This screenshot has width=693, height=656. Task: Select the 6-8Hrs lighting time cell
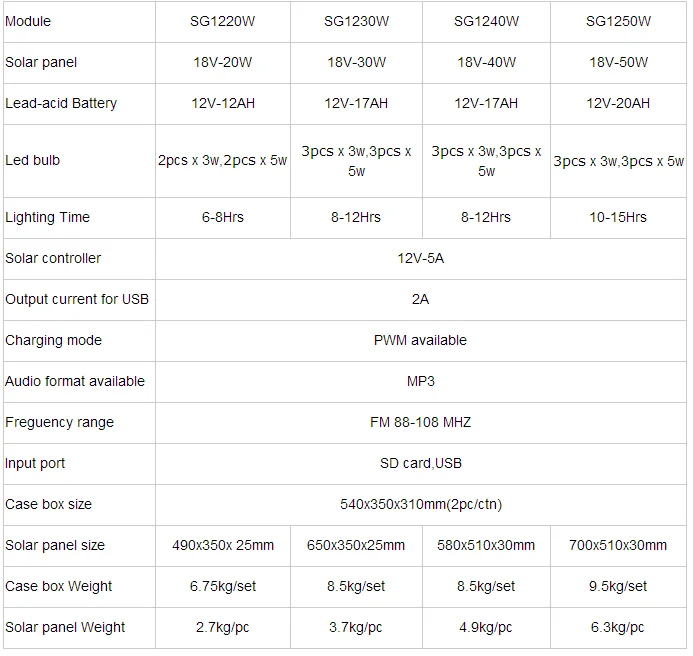[223, 217]
